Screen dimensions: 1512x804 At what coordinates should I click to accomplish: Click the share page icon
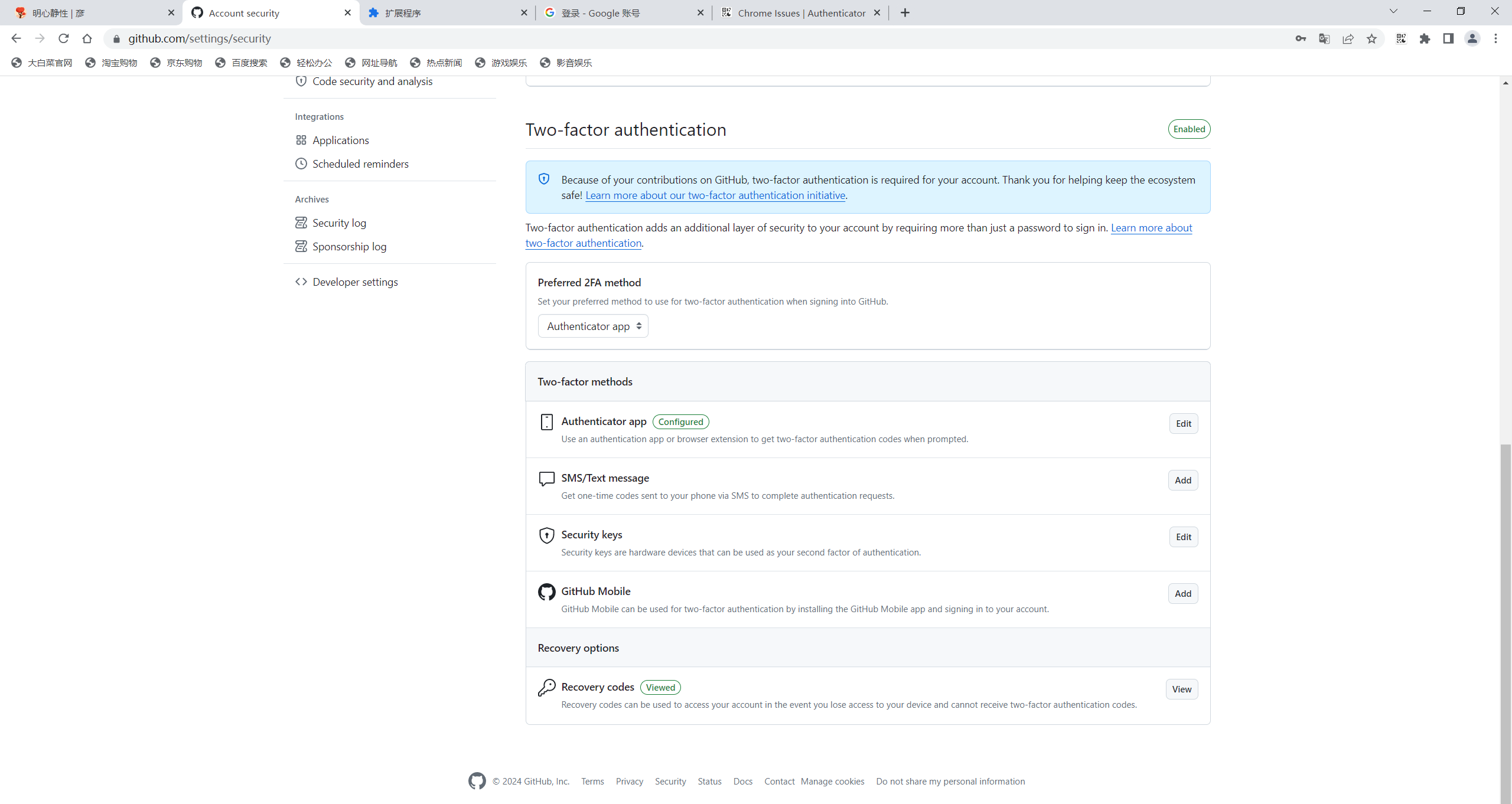[1348, 38]
